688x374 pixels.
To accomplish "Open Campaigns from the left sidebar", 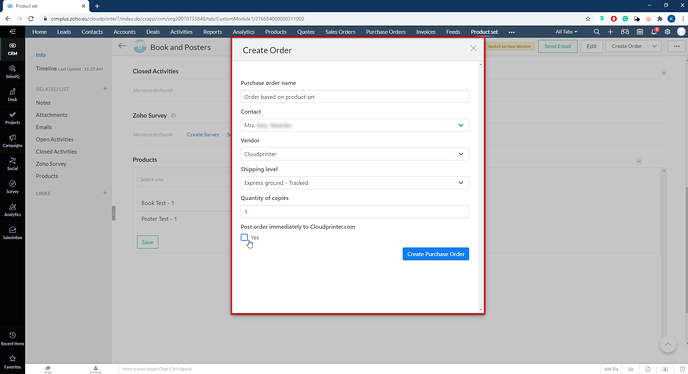I will point(12,141).
